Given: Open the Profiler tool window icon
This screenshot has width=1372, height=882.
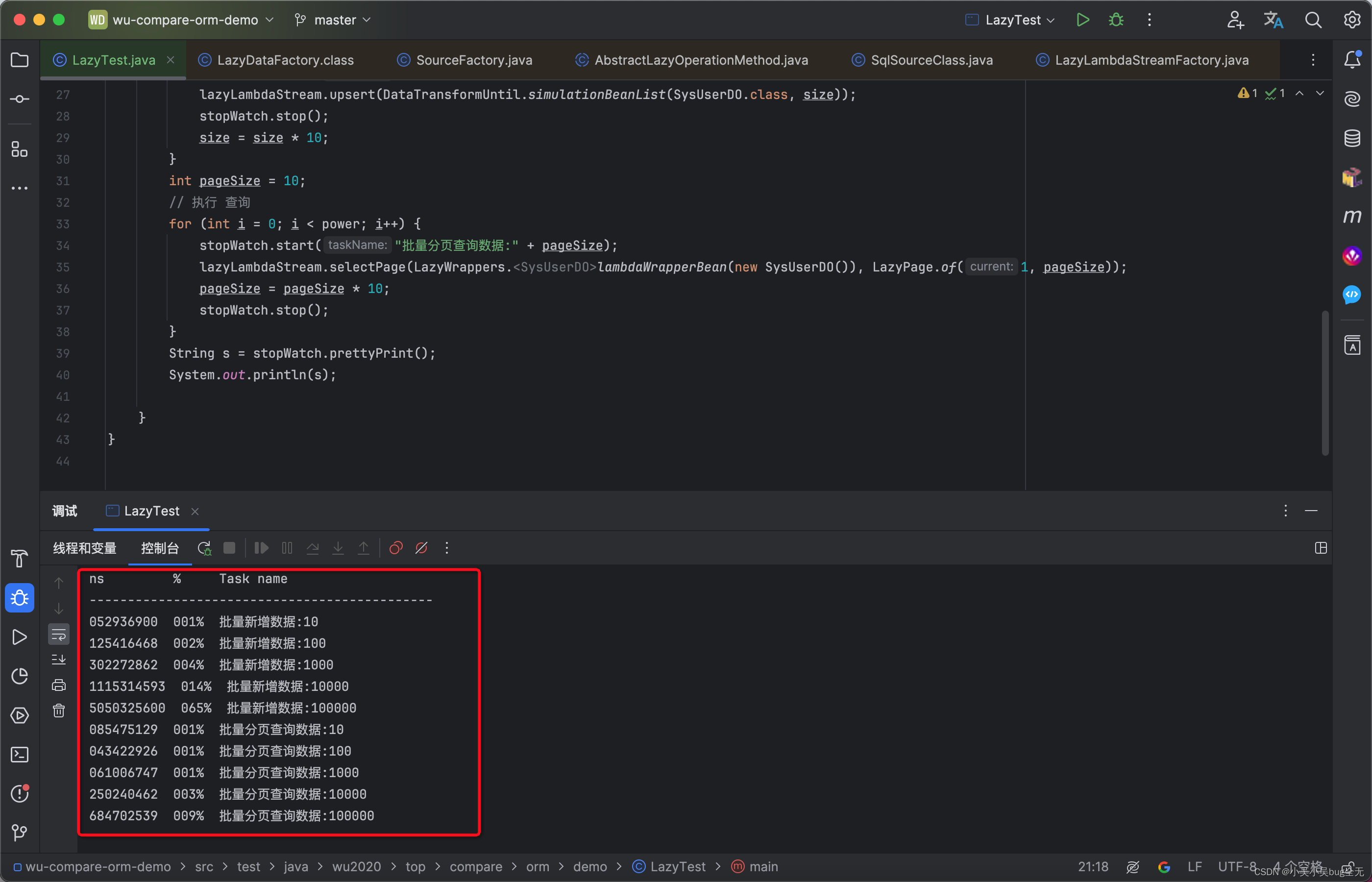Looking at the screenshot, I should 20,676.
